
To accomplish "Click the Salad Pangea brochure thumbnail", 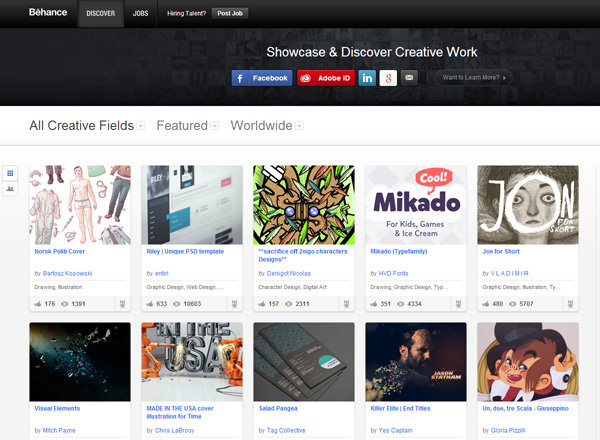I will [x=304, y=362].
